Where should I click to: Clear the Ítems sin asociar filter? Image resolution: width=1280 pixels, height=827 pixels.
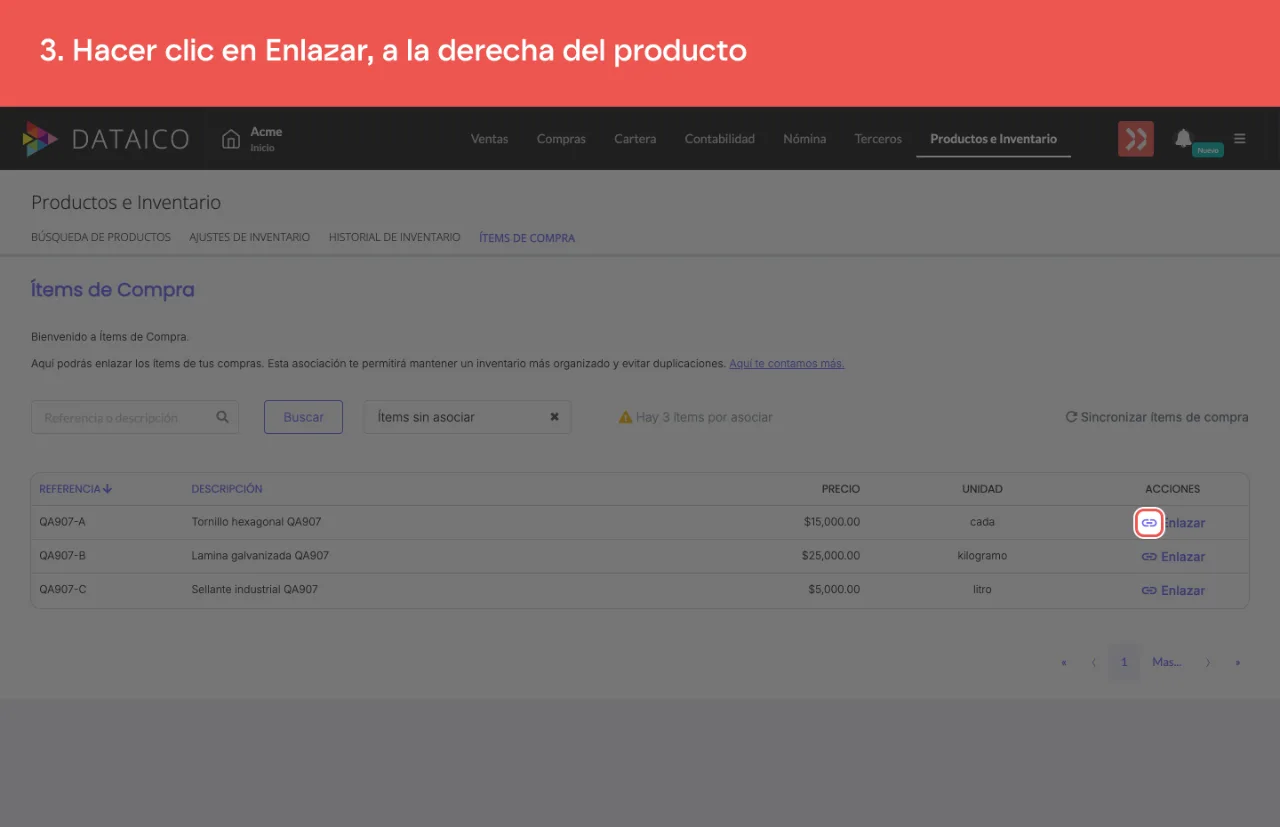click(x=554, y=417)
